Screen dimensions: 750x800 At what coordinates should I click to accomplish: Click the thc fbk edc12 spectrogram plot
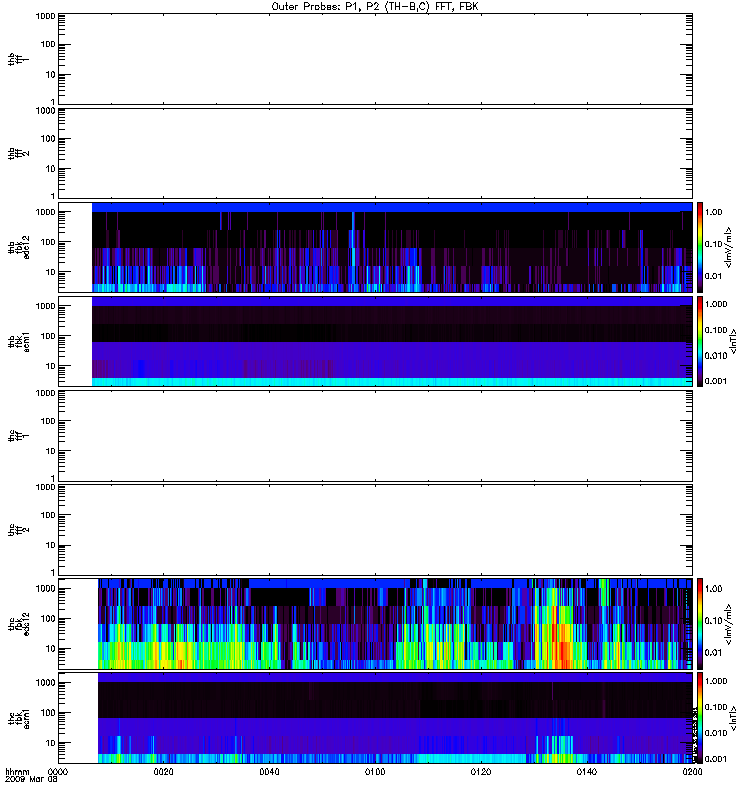click(376, 624)
